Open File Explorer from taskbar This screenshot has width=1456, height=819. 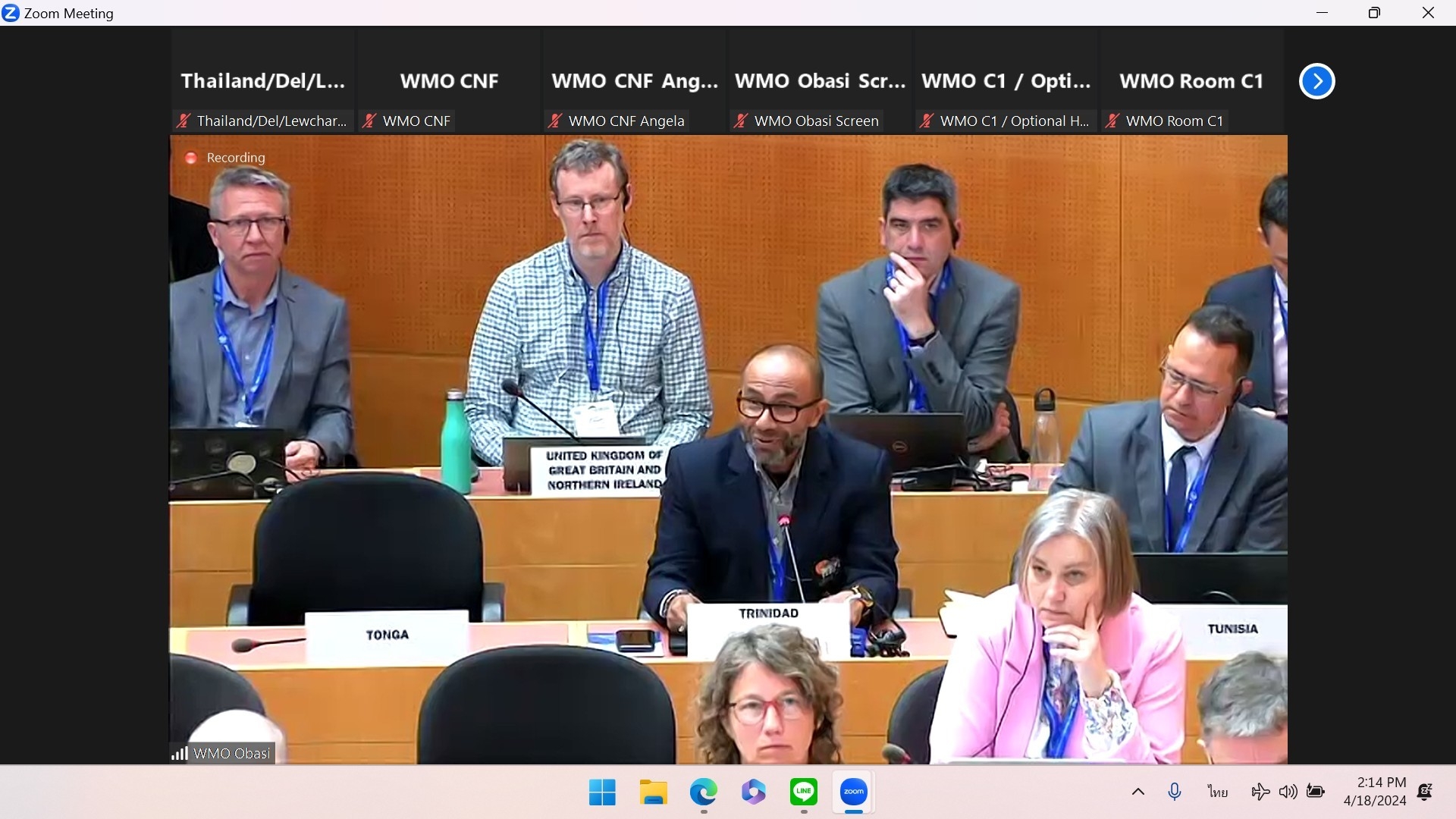tap(653, 792)
